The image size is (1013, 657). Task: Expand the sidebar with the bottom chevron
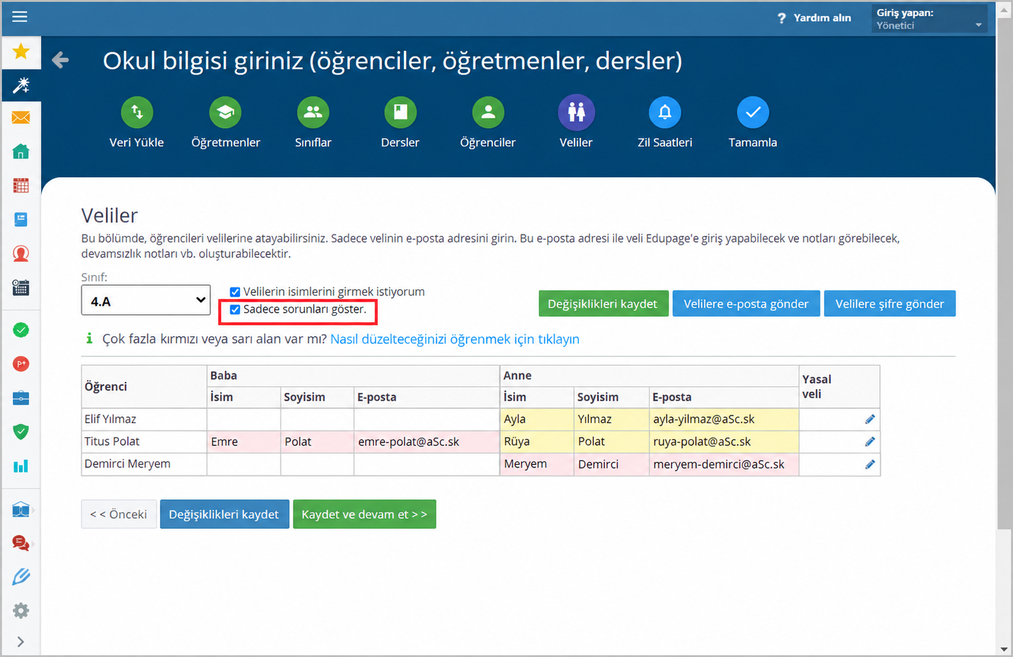21,641
